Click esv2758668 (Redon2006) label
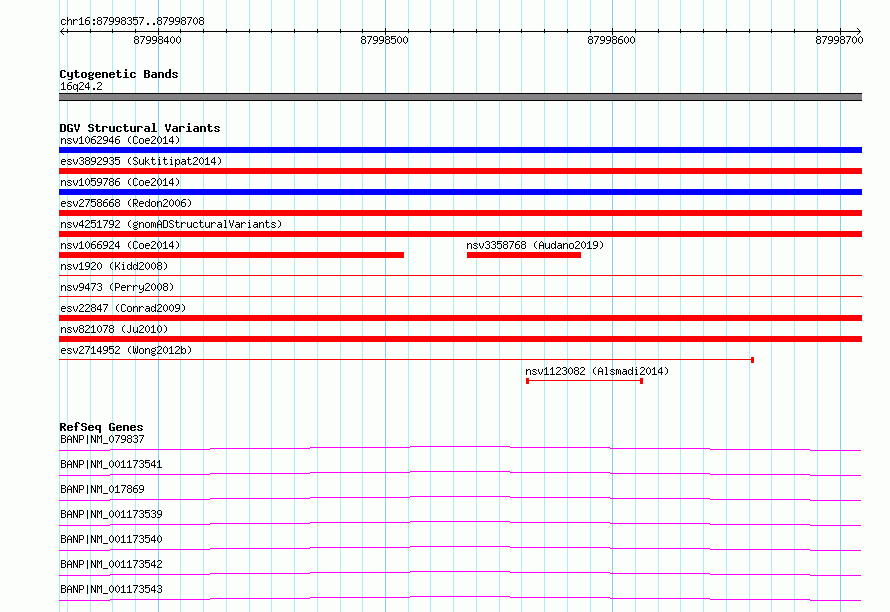The height and width of the screenshot is (612, 890). tap(126, 203)
